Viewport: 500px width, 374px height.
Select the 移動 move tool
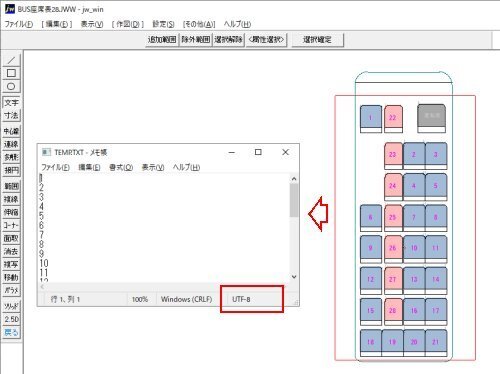11,277
